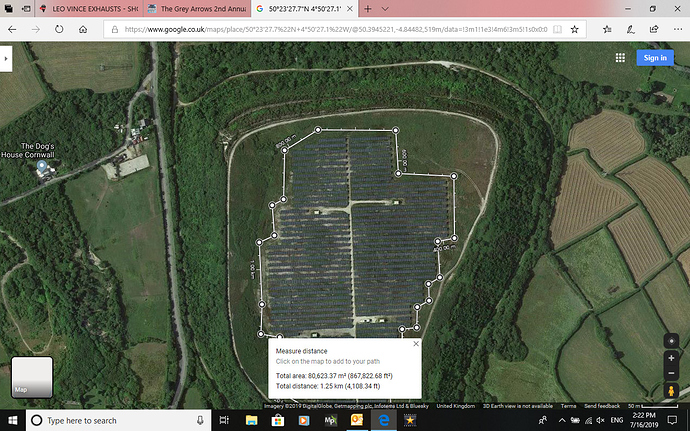Share this page from browser toolbar
Screen dimensions: 690x431
pos(654,29)
